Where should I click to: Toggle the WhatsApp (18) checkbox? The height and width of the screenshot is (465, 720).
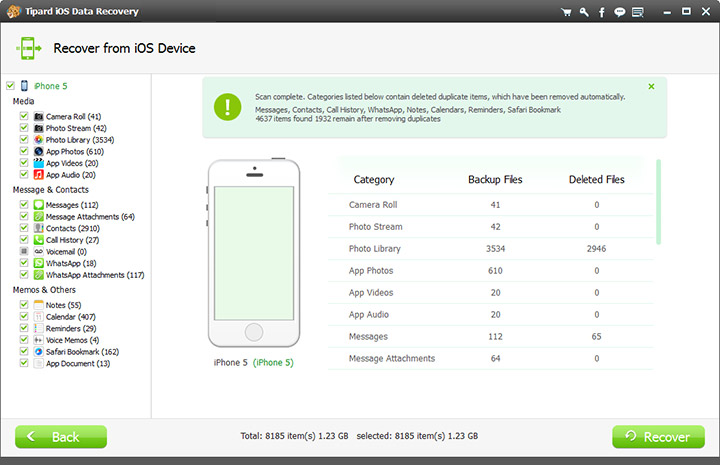[x=24, y=263]
